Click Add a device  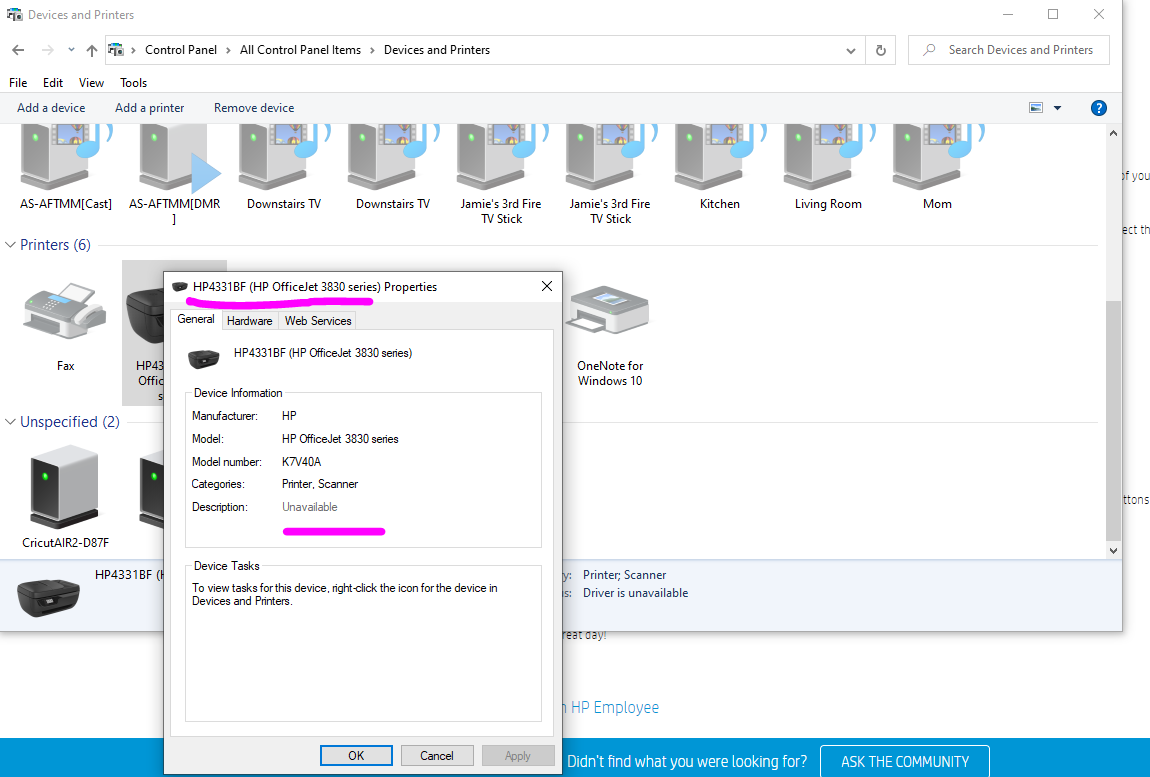[x=51, y=108]
